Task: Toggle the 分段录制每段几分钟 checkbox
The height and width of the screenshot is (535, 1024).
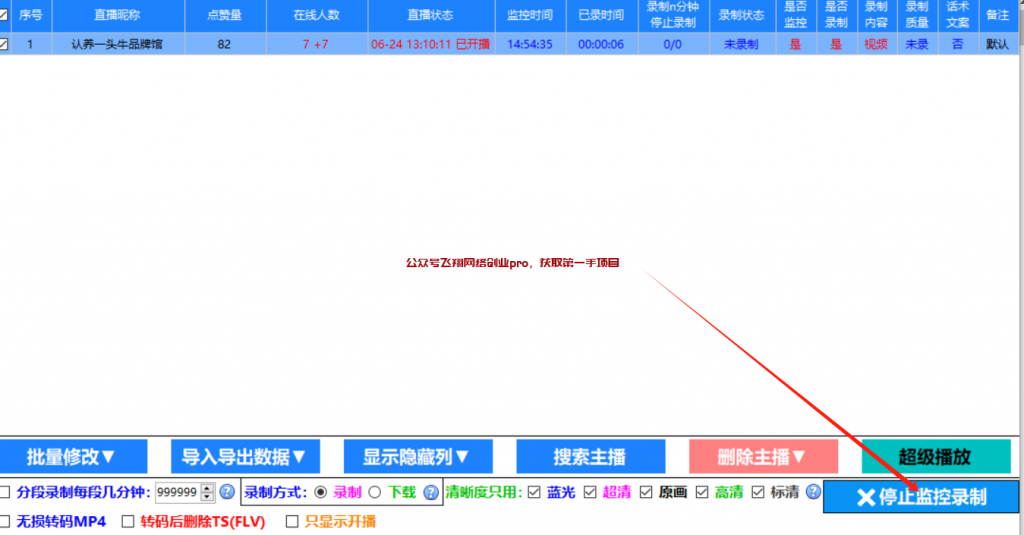Action: click(x=6, y=492)
